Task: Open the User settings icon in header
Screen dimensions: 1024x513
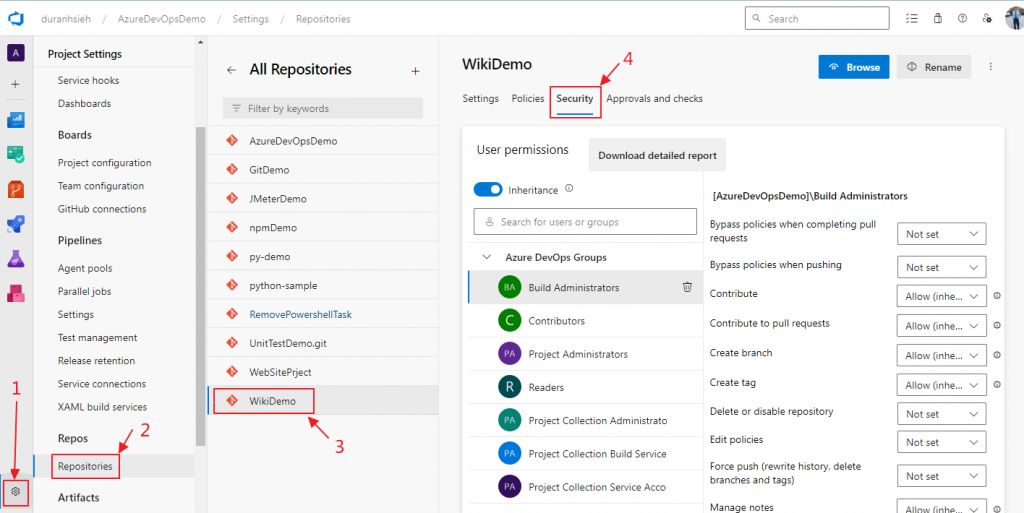Action: coord(987,18)
